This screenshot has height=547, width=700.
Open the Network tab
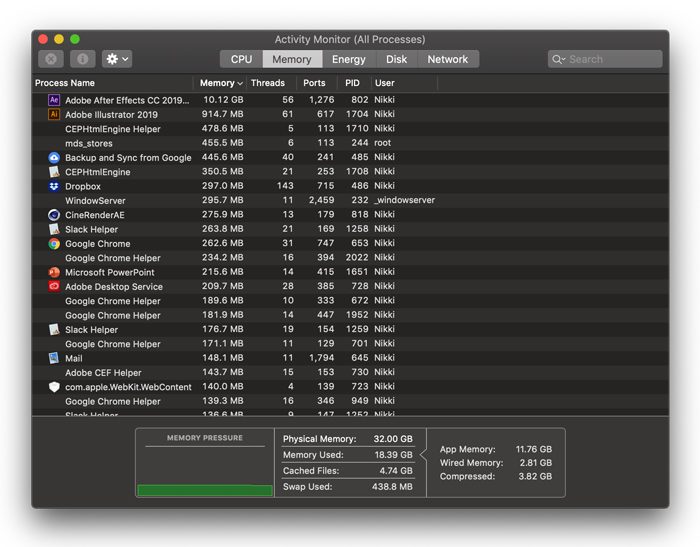(448, 59)
